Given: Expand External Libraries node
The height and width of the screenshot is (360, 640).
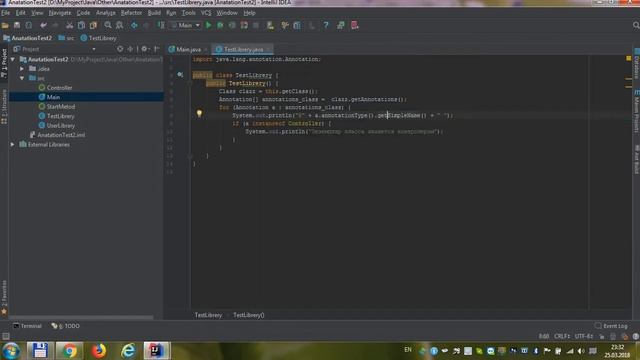Looking at the screenshot, I should [13, 144].
